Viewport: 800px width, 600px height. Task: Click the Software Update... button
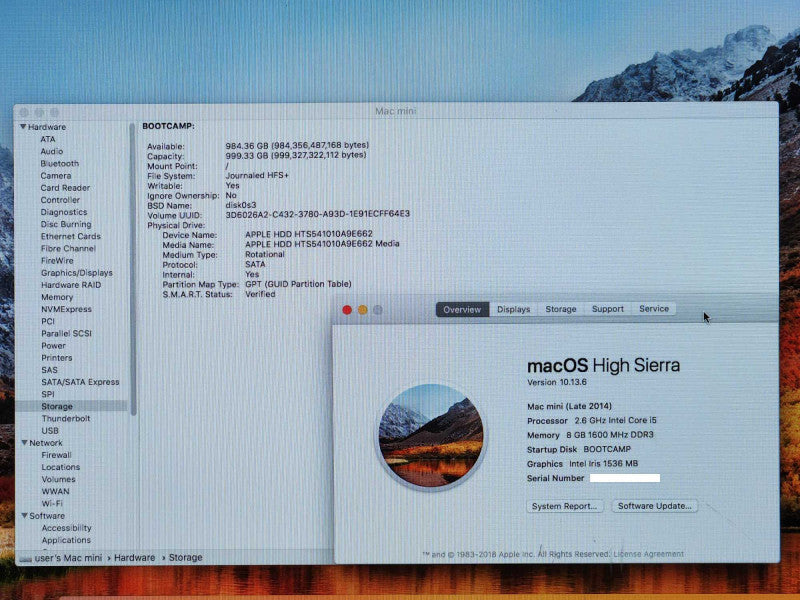point(655,506)
